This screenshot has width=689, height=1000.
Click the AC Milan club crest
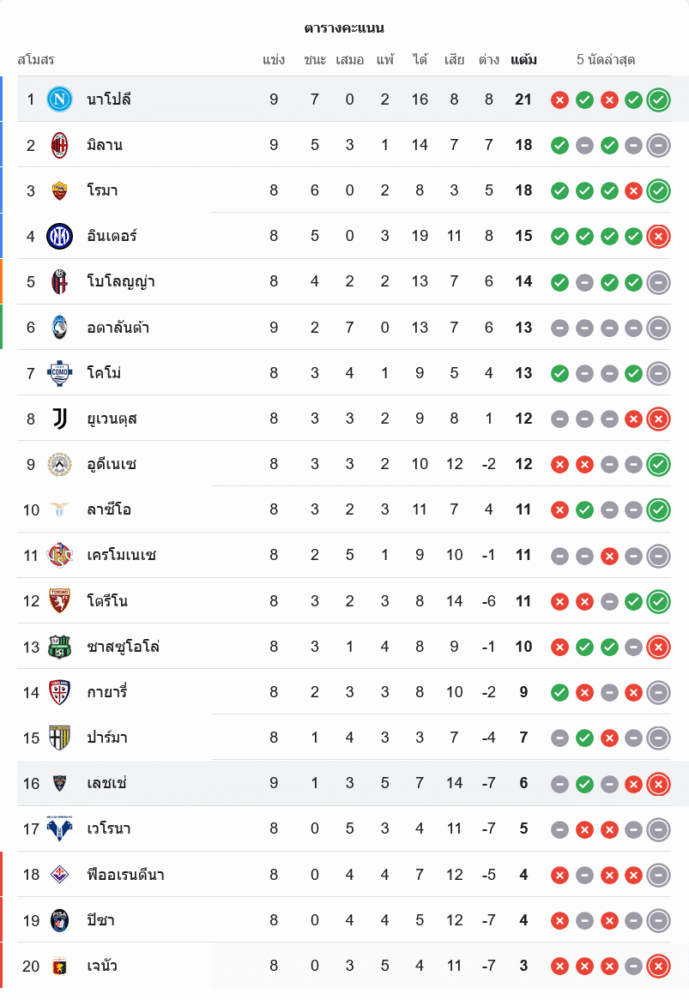(60, 145)
